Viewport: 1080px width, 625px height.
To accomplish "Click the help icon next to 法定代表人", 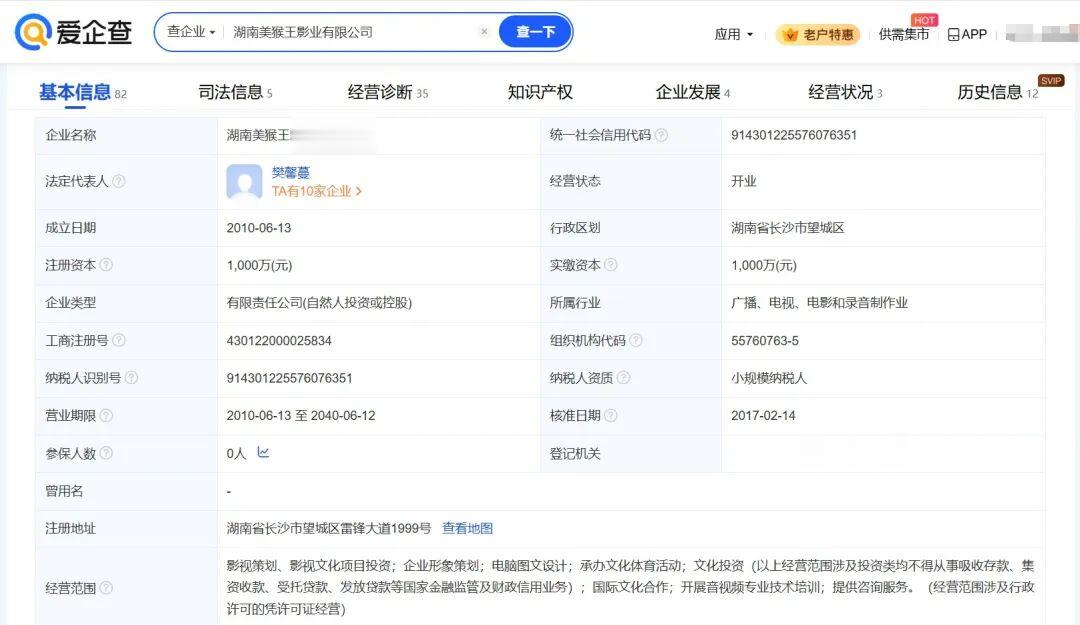I will tap(118, 181).
